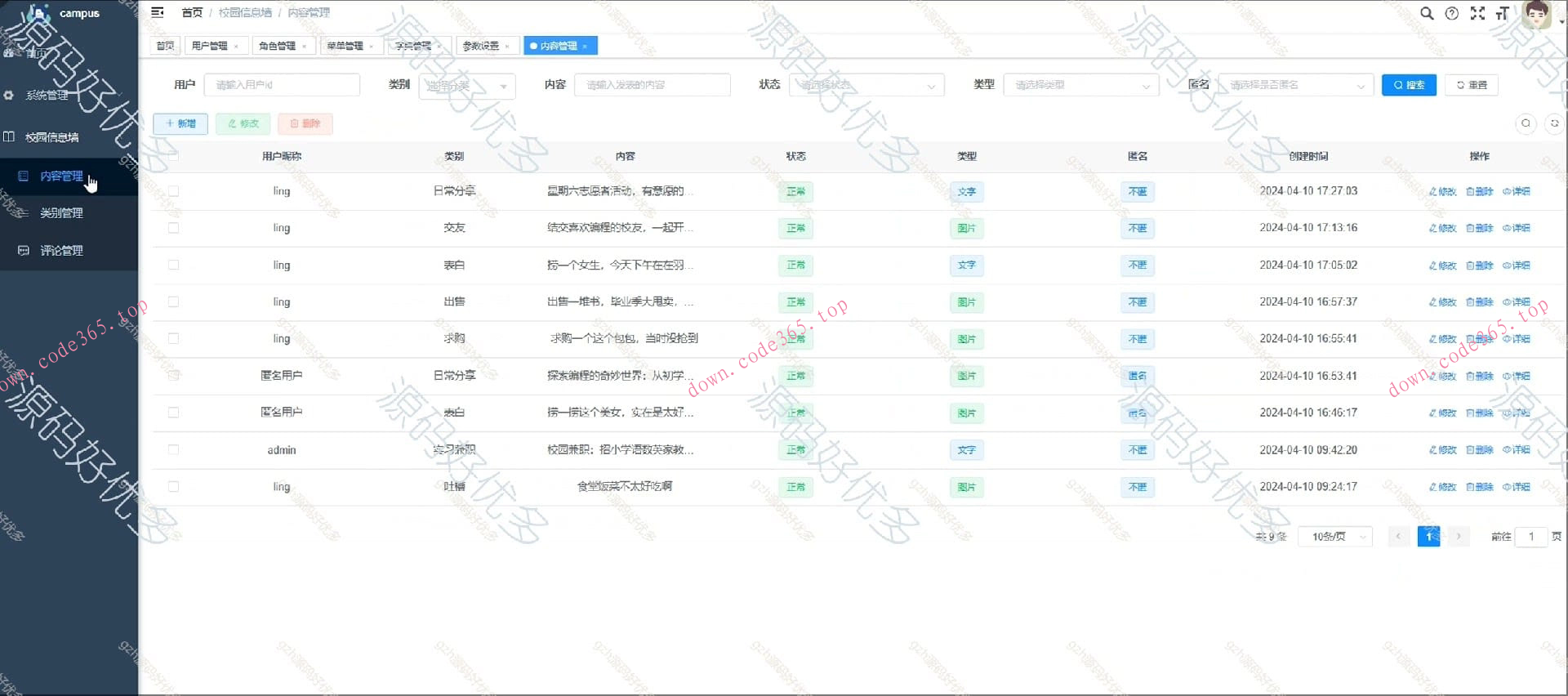Open 类别管理 in the sidebar

click(61, 213)
